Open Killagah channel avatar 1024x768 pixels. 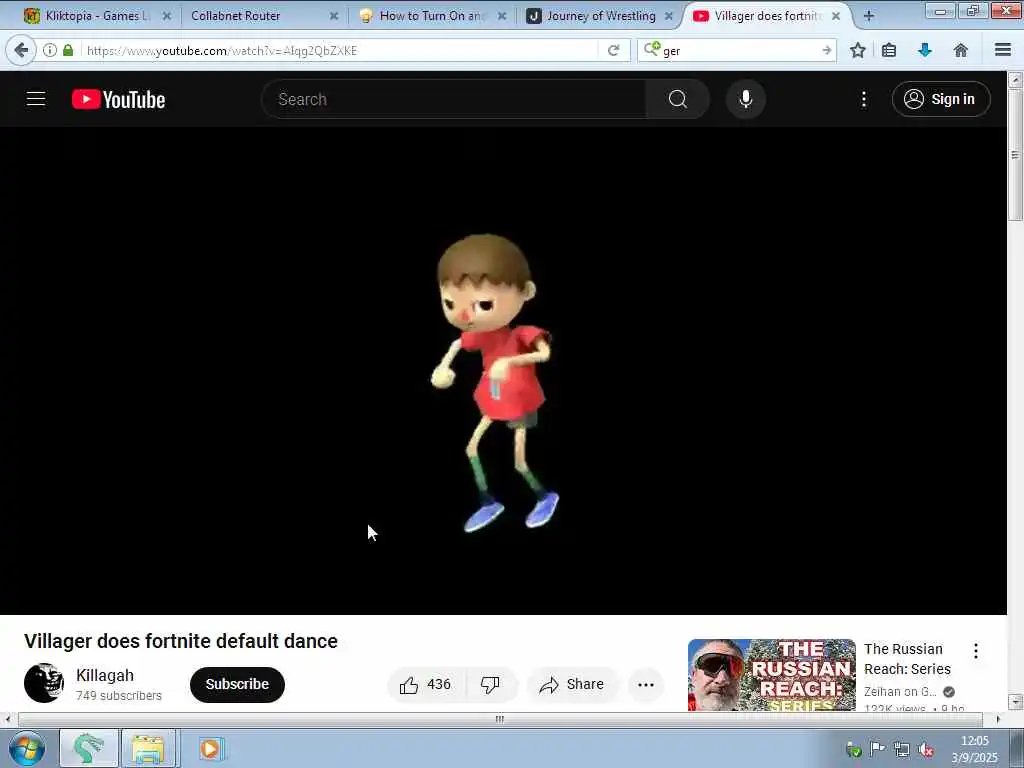44,682
